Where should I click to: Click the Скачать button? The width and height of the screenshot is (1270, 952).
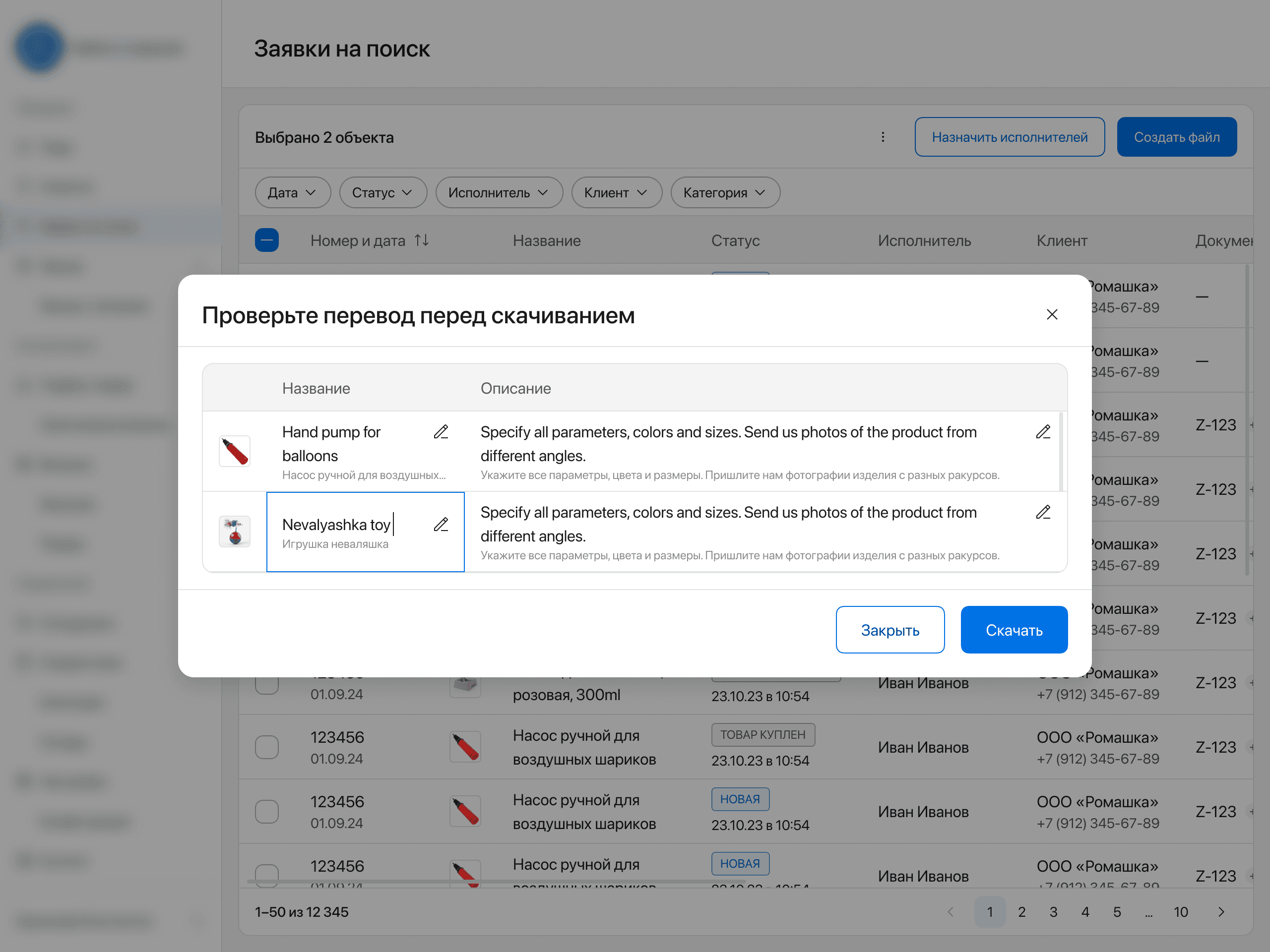(1014, 630)
